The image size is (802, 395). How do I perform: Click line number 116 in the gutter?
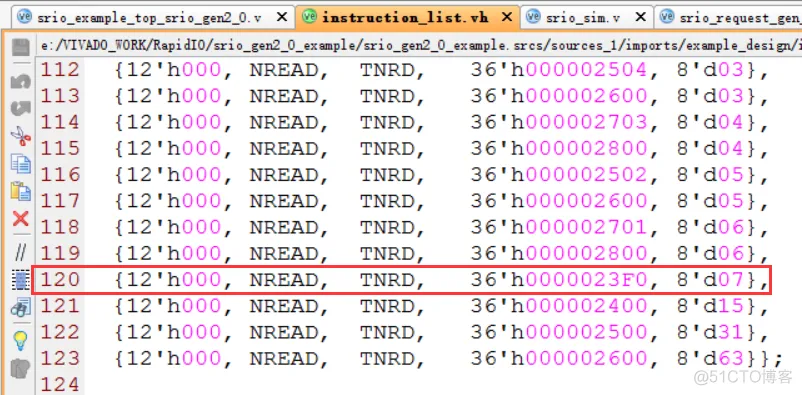[x=59, y=175]
